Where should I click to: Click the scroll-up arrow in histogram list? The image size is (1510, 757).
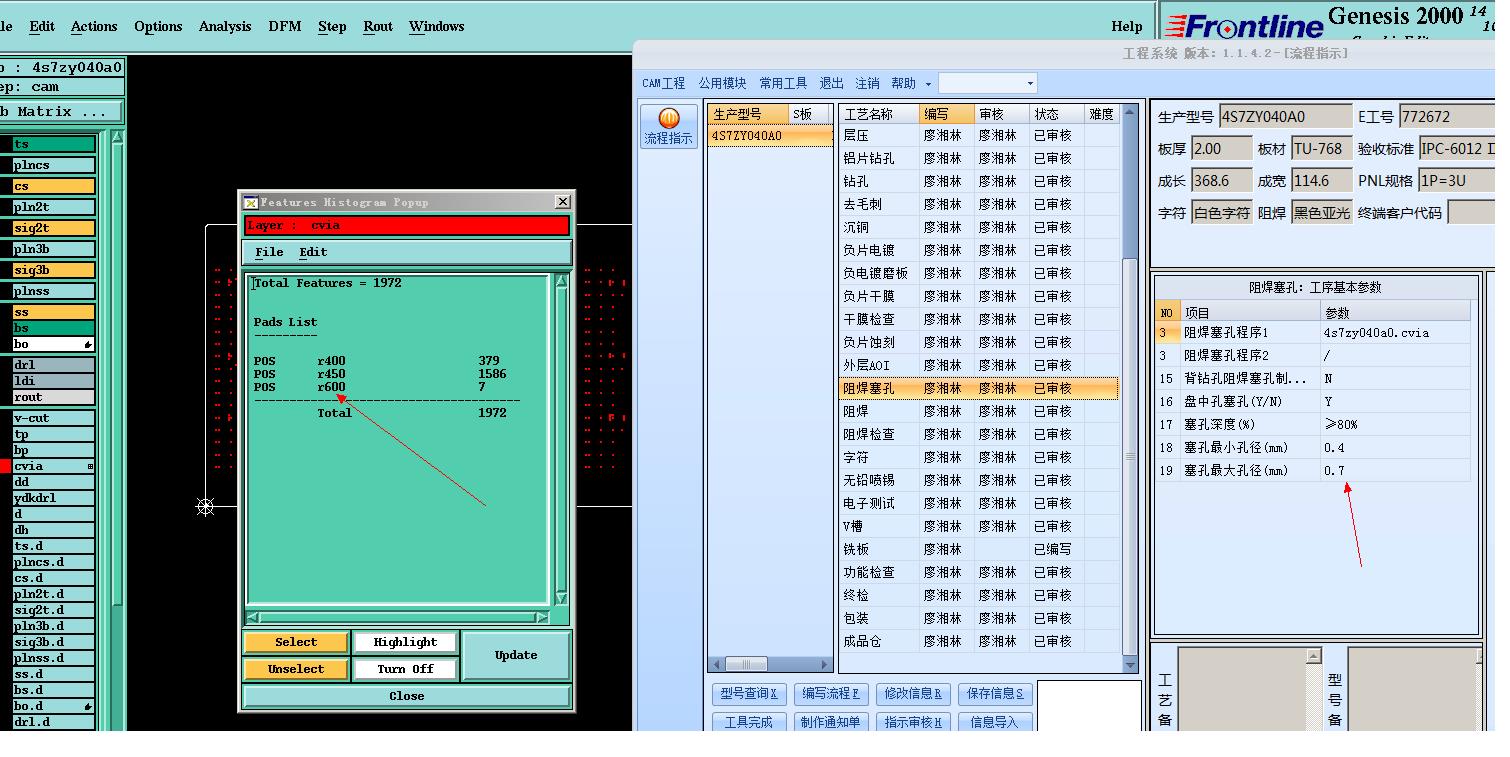coord(562,282)
